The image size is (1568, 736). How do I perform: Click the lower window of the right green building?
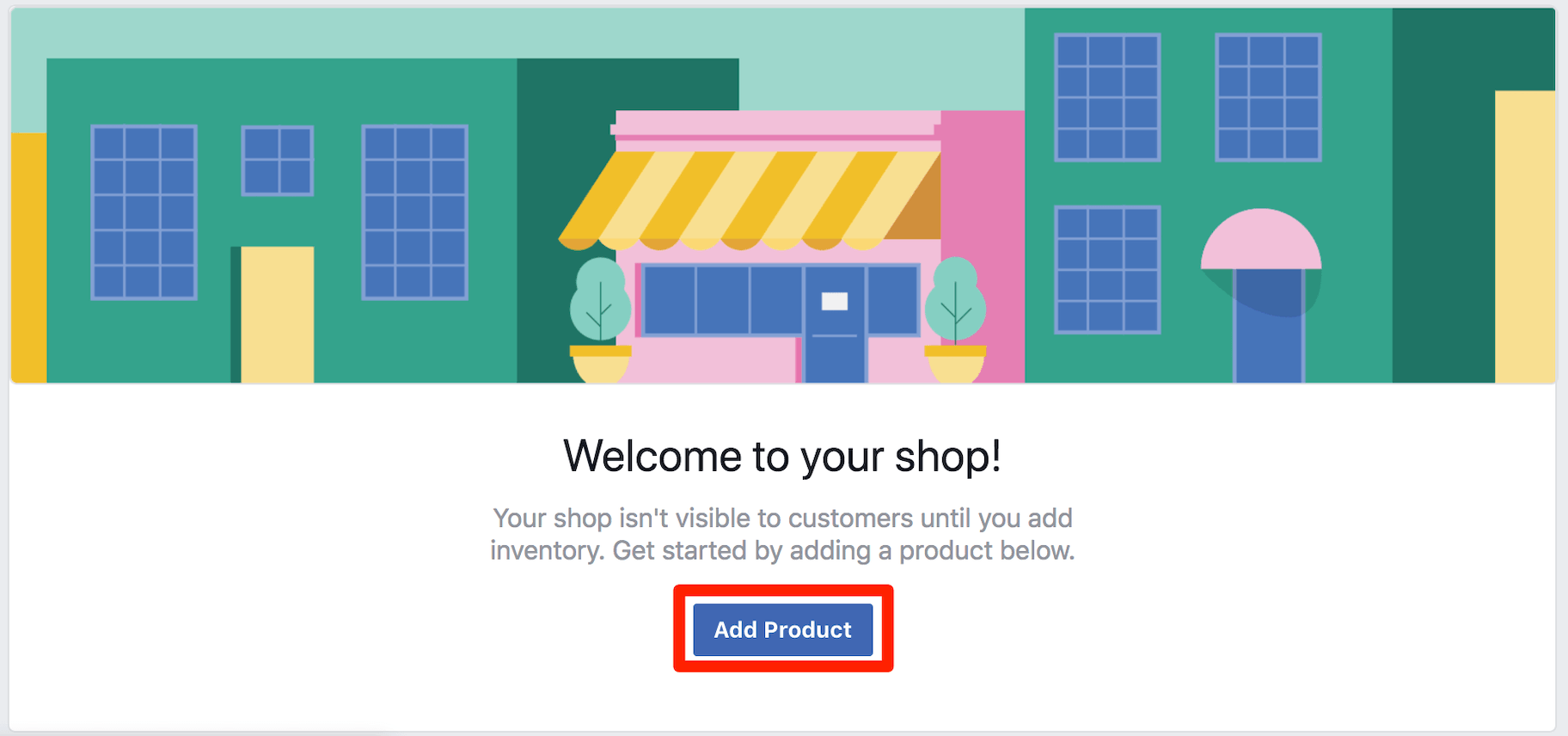tap(1106, 271)
